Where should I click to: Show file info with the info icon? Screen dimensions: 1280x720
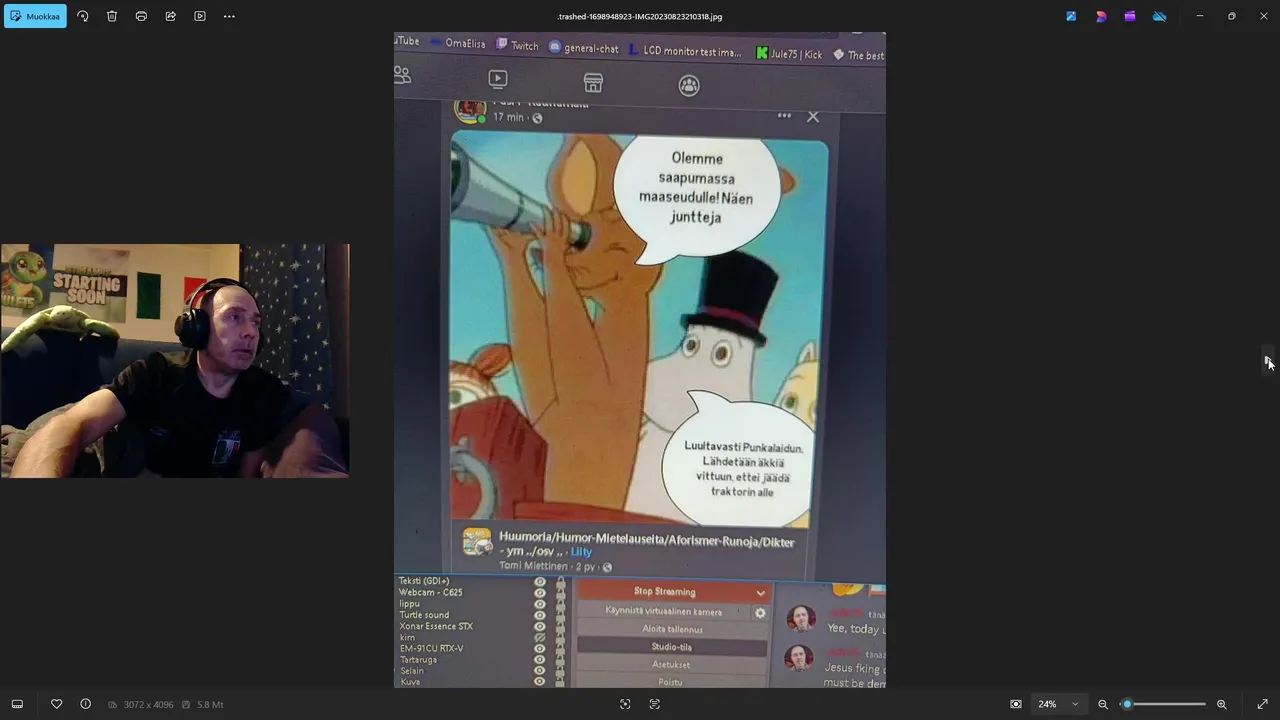pos(85,704)
